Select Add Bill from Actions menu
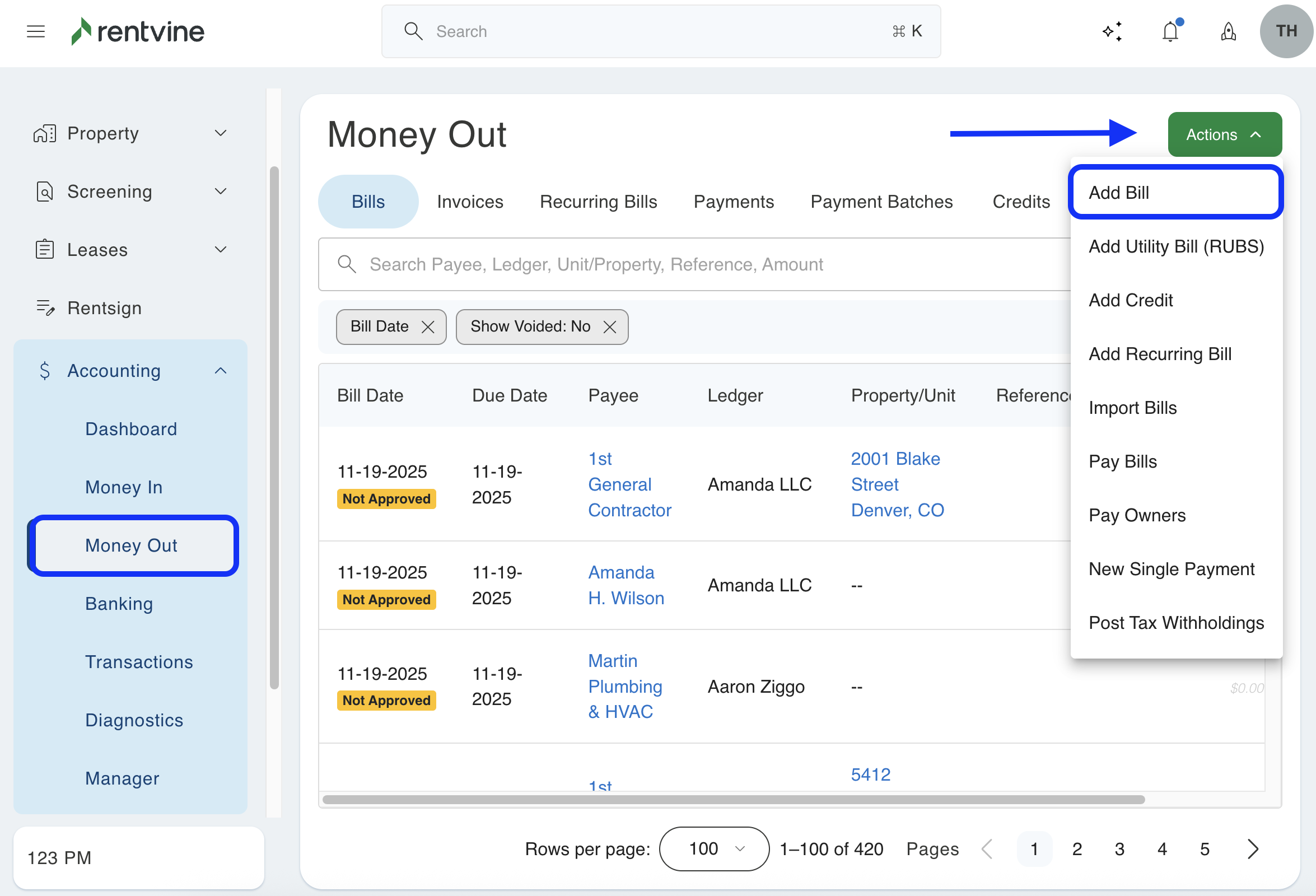Image resolution: width=1316 pixels, height=896 pixels. [x=1175, y=193]
